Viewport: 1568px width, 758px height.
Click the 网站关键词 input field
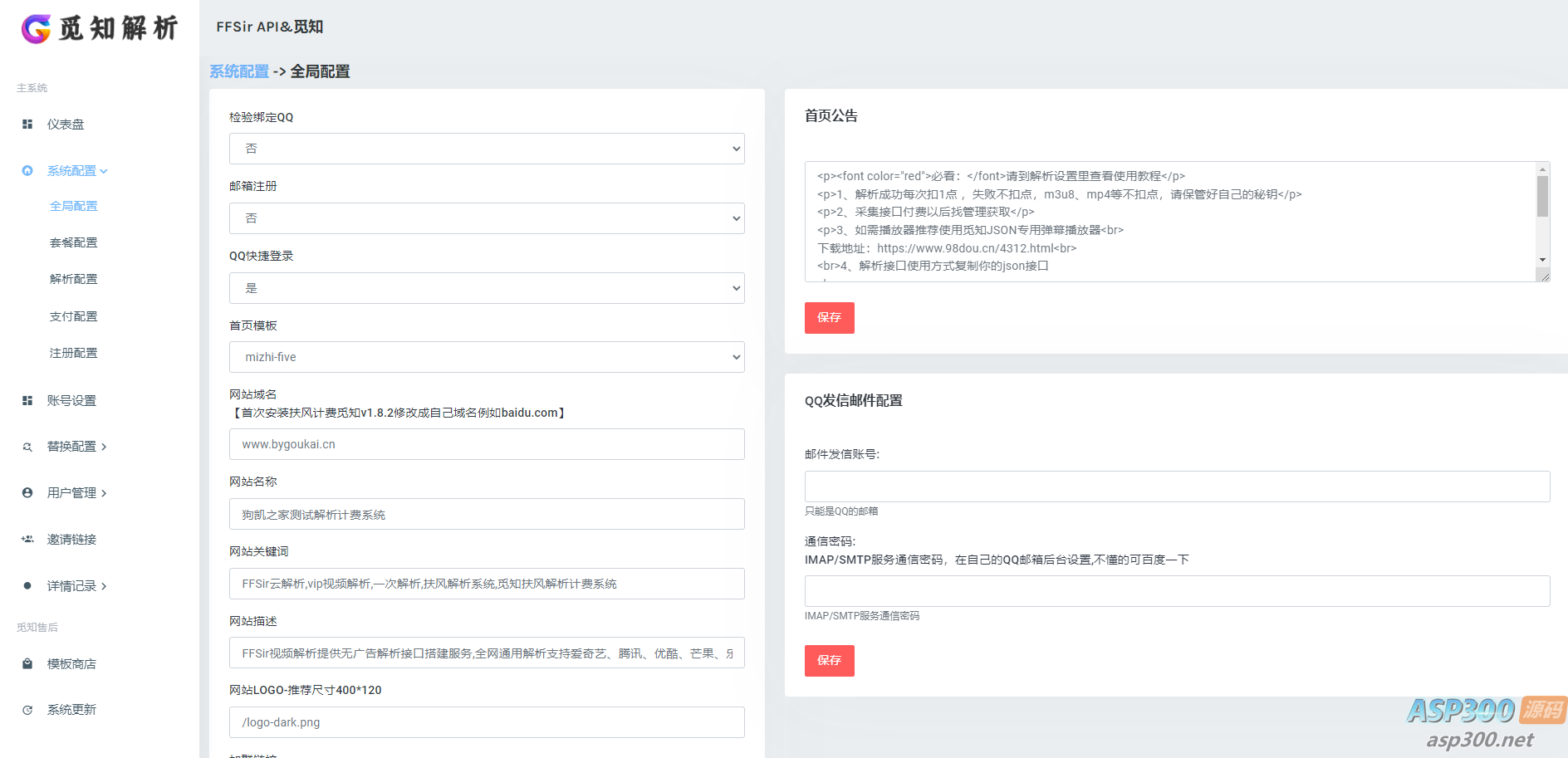(x=487, y=584)
